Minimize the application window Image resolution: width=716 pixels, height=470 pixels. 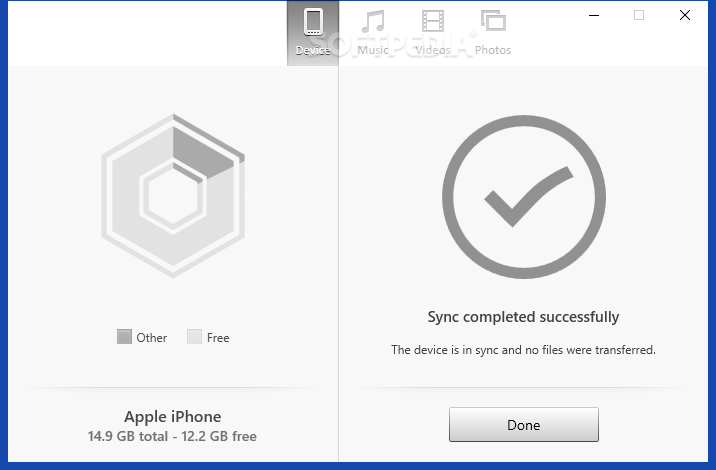pos(594,15)
